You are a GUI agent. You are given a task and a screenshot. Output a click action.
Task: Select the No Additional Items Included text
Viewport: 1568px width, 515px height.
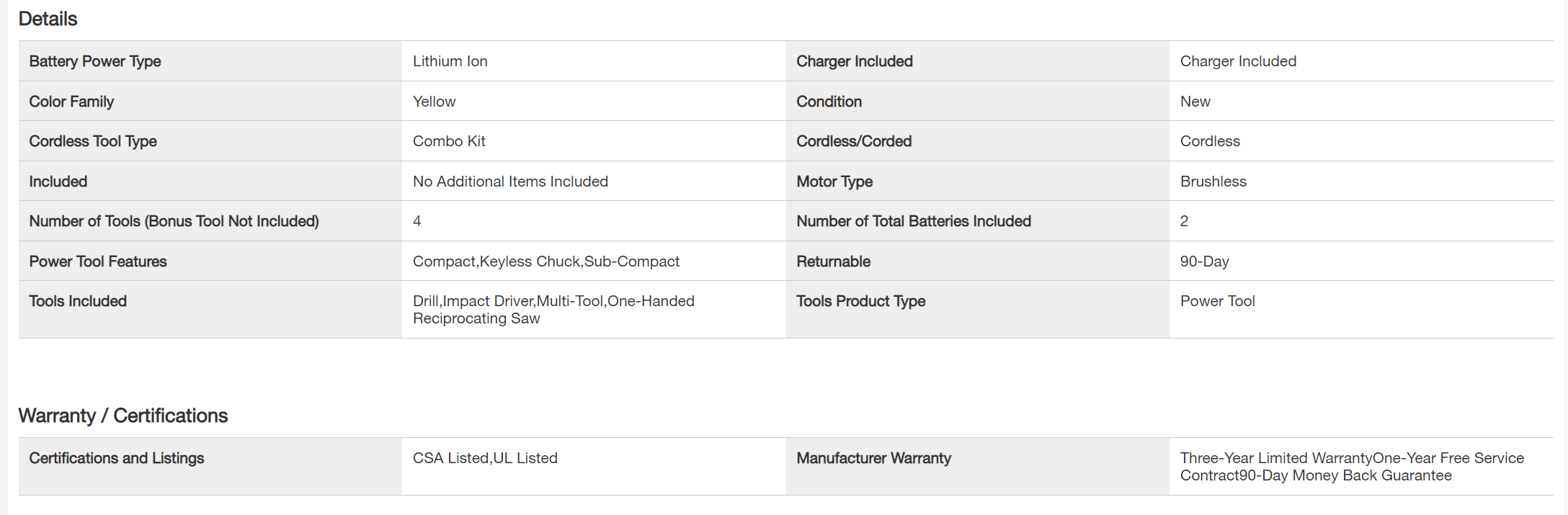tap(510, 182)
